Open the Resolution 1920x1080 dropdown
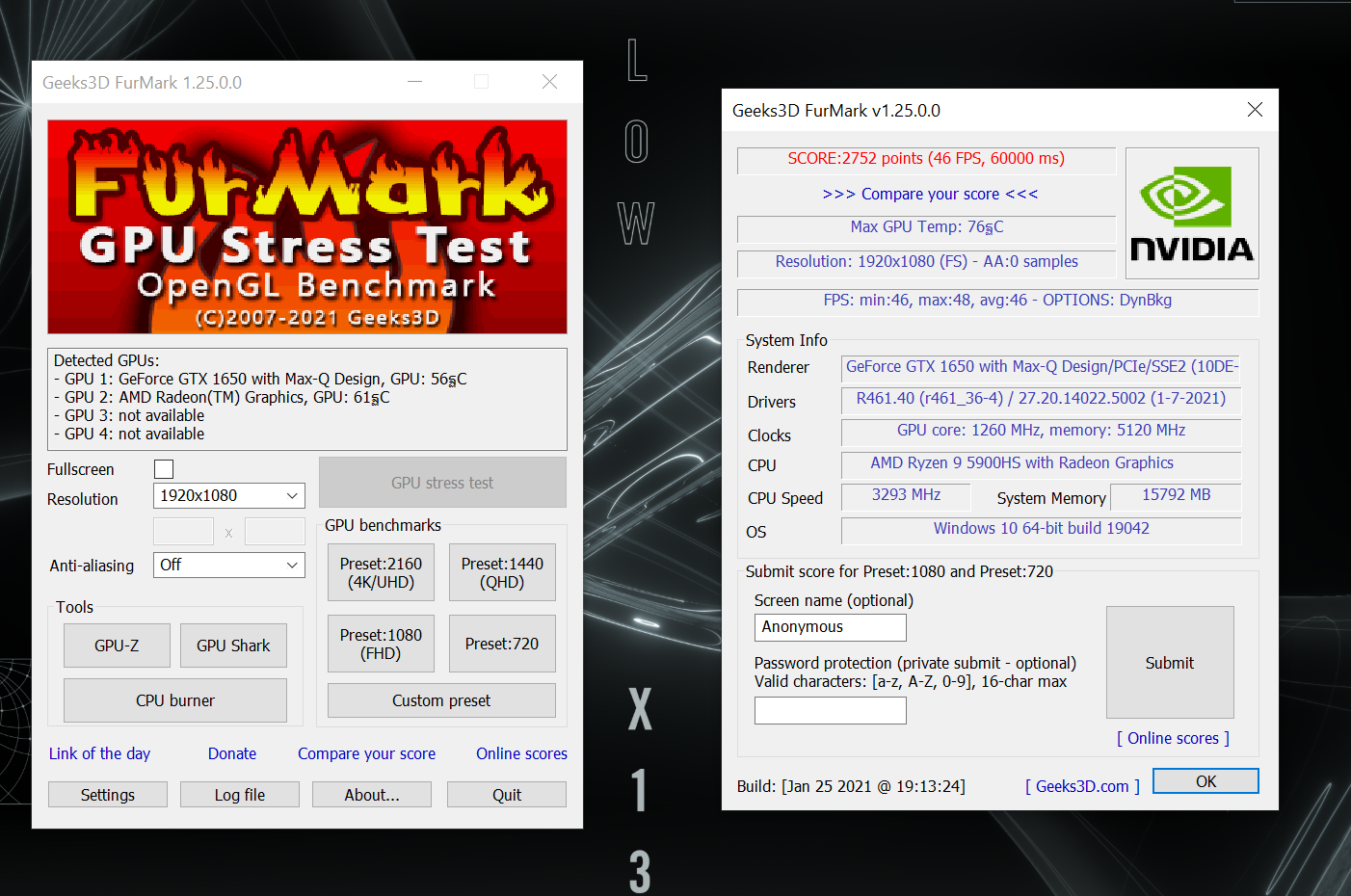Viewport: 1351px width, 896px height. [229, 495]
